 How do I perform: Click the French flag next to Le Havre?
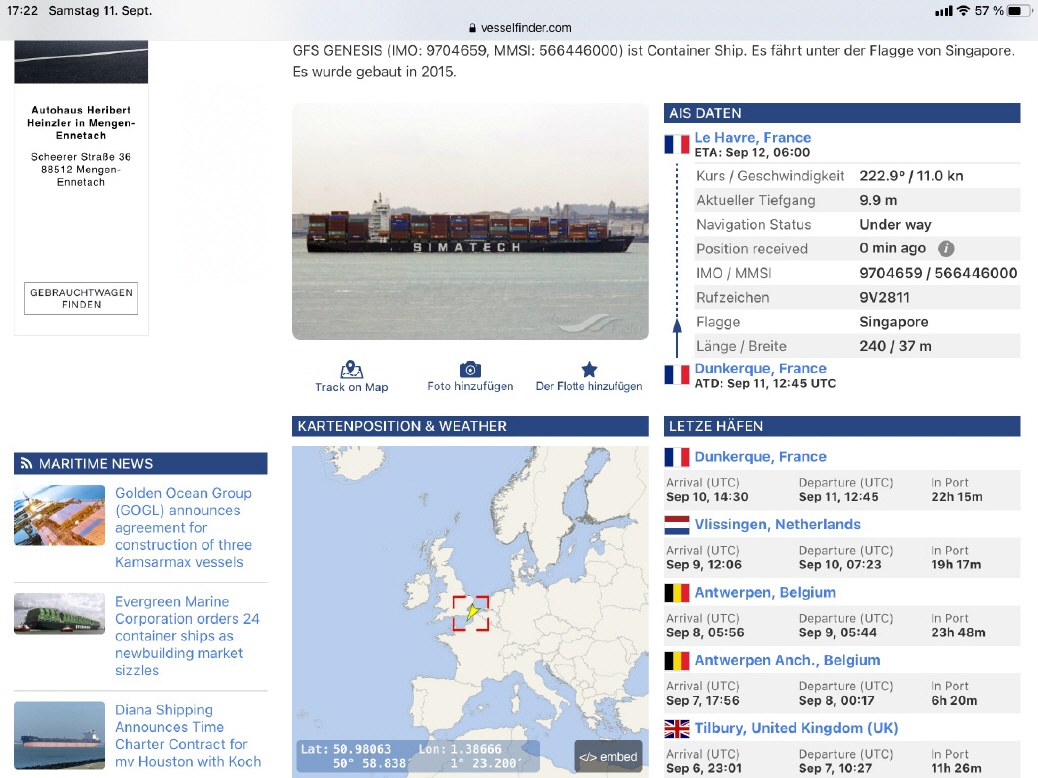click(677, 144)
